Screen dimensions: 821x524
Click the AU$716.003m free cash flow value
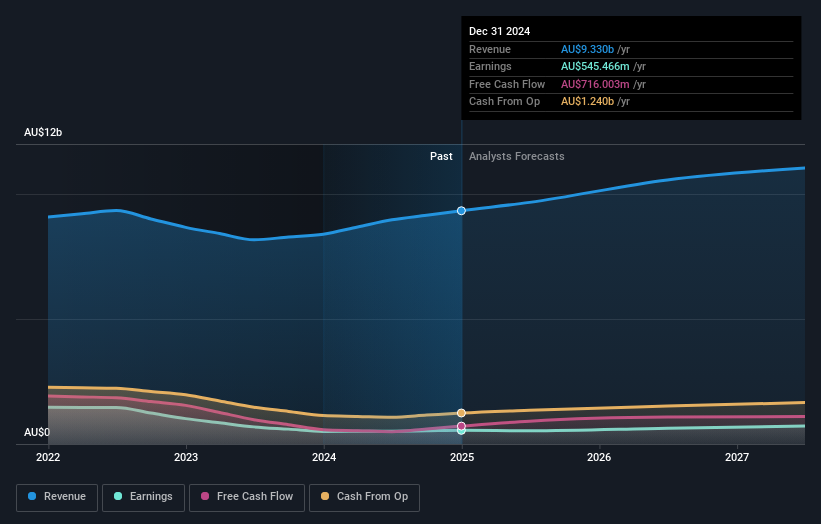[x=595, y=84]
